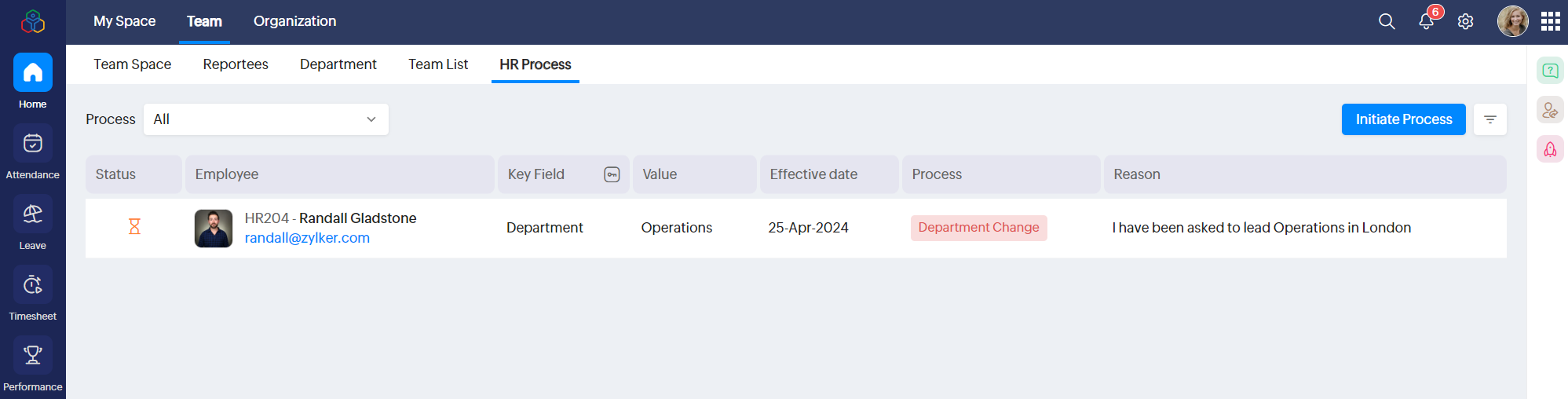Open the notifications bell icon

(x=1426, y=21)
